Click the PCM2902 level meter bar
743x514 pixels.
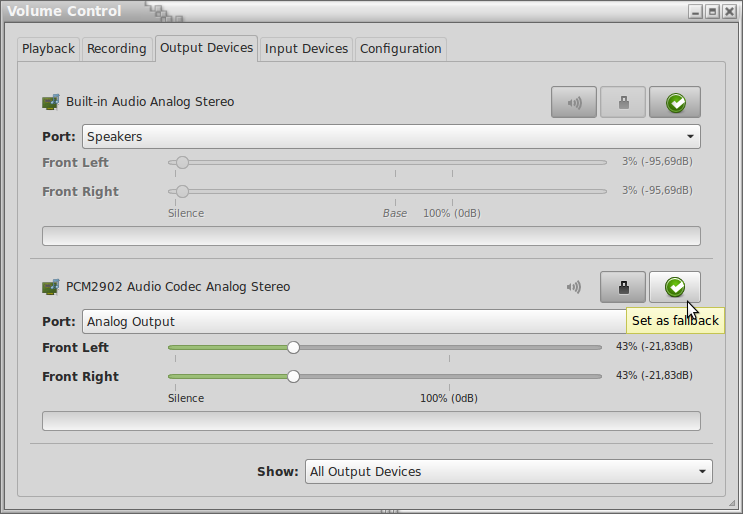pyautogui.click(x=372, y=421)
